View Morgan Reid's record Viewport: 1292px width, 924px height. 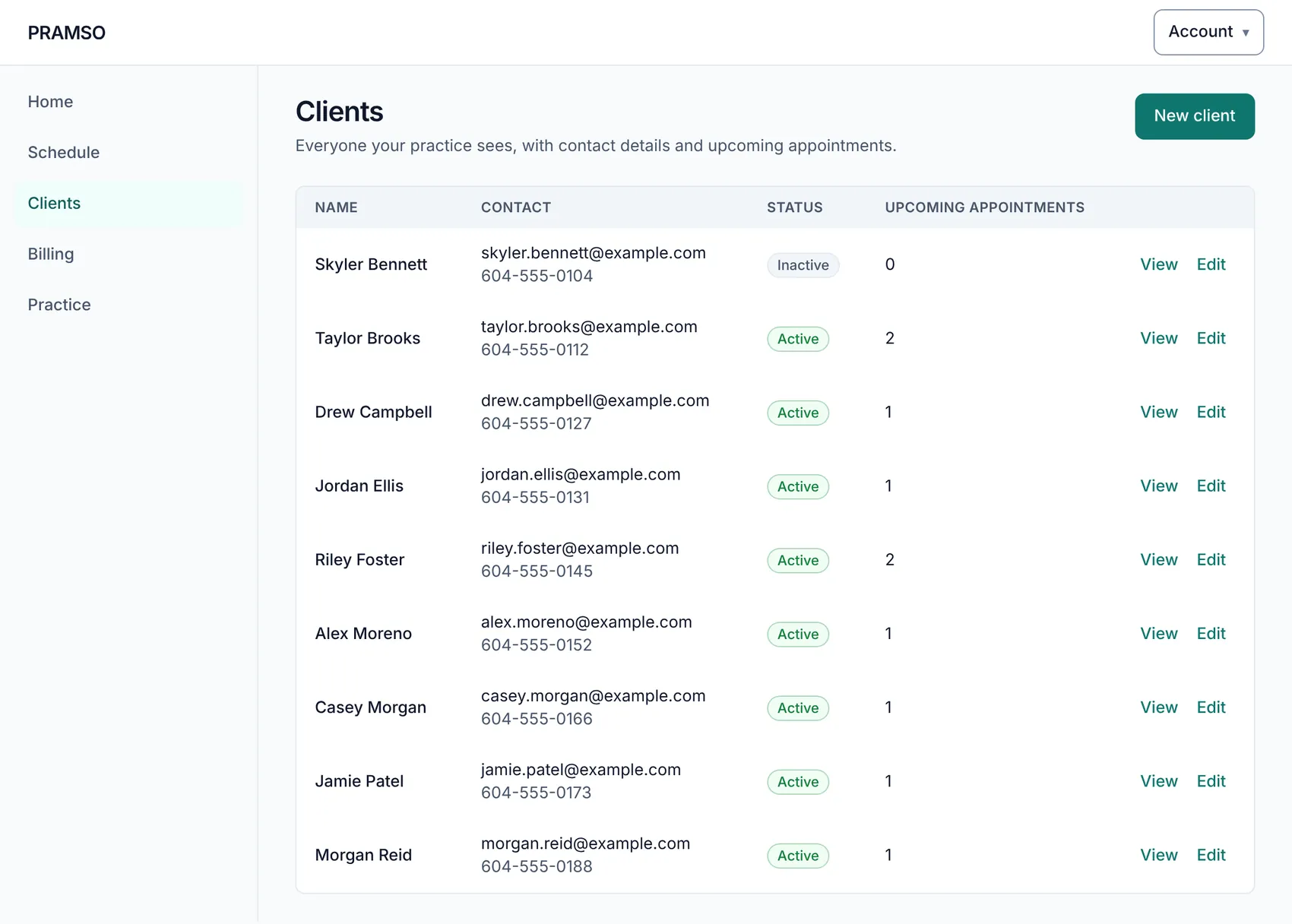pos(1159,854)
